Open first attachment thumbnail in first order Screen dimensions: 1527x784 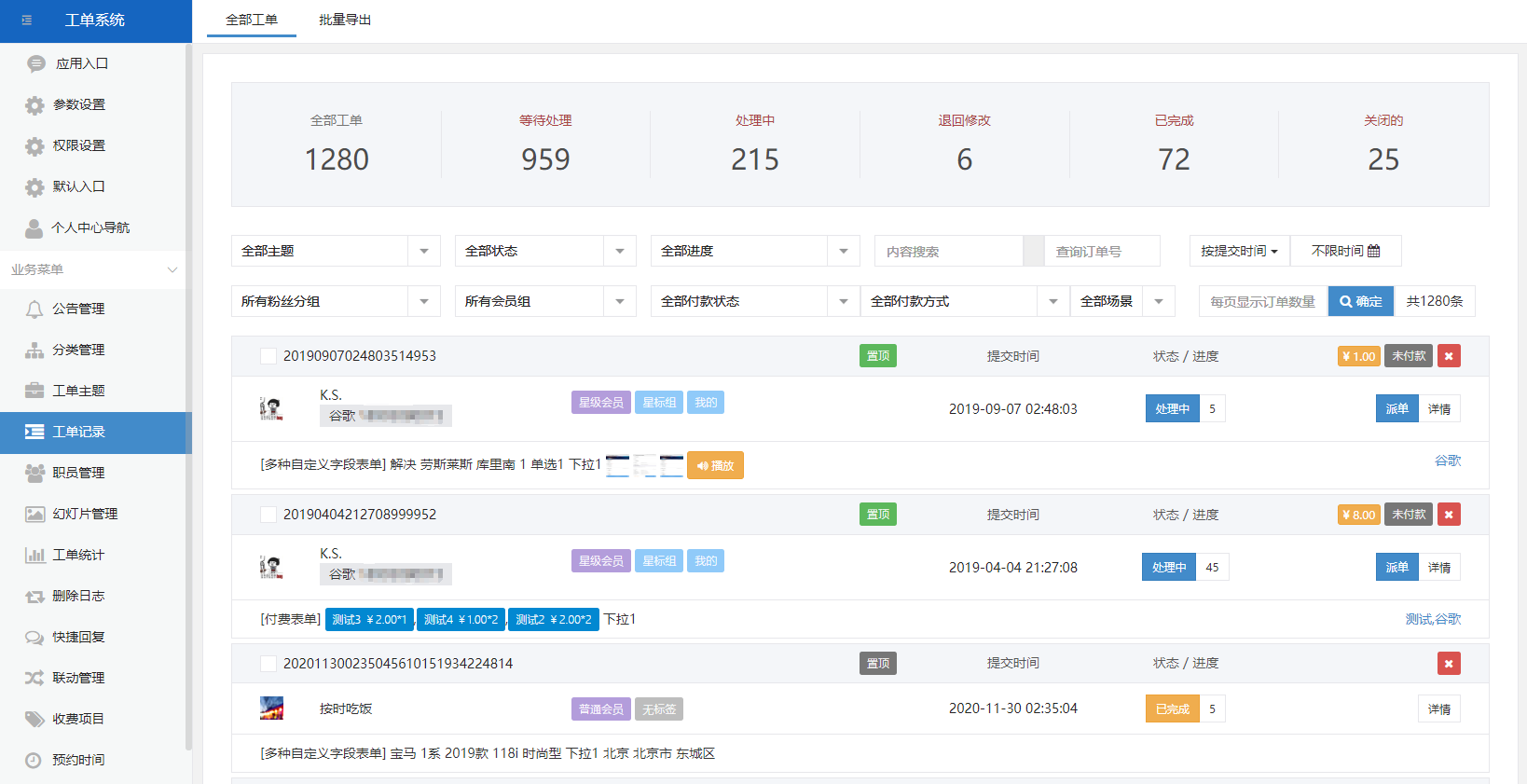pos(618,465)
